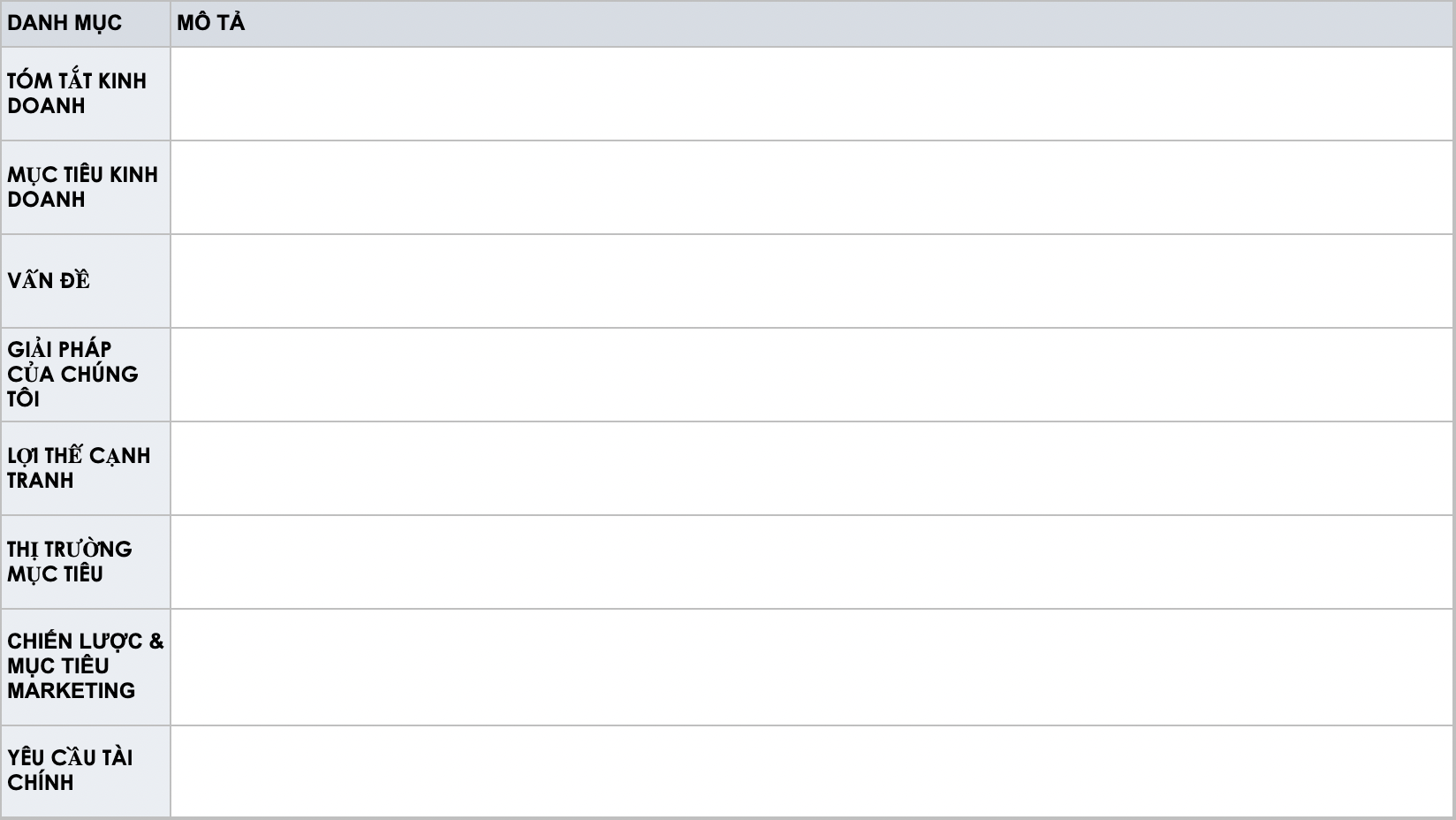Screen dimensions: 1456x820
Task: Place cursor in the VẤN ĐỀ description cell
Action: point(811,281)
